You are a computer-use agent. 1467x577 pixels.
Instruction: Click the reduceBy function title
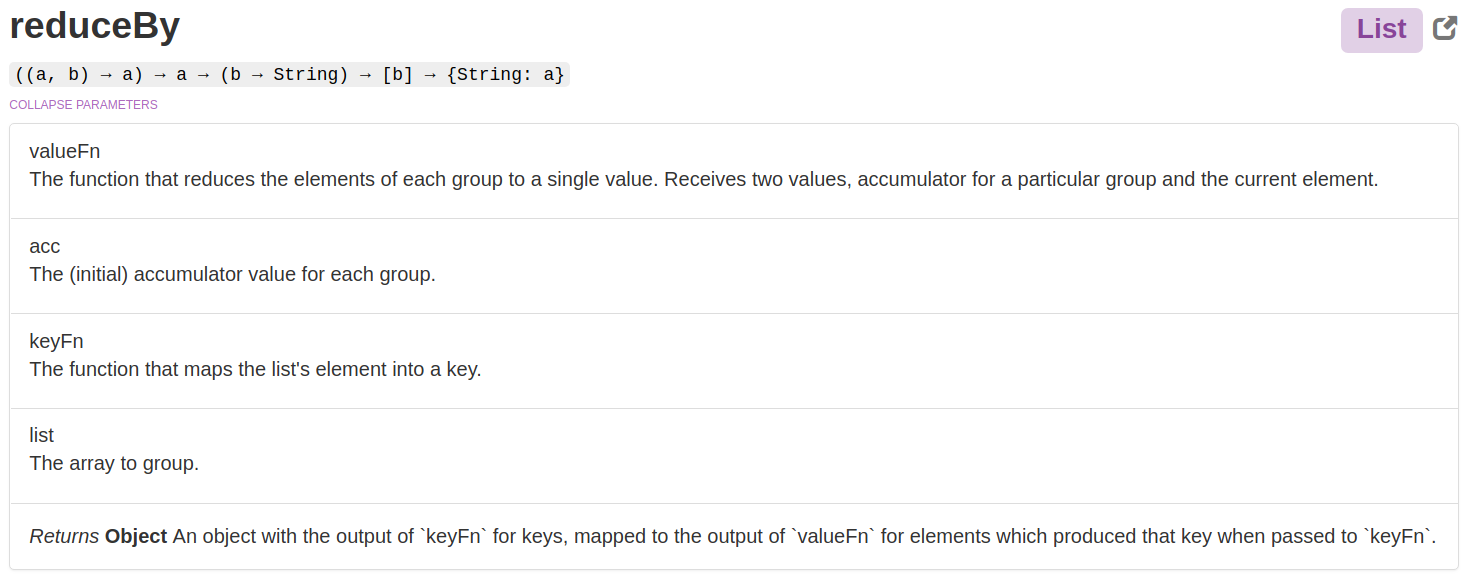tap(95, 26)
